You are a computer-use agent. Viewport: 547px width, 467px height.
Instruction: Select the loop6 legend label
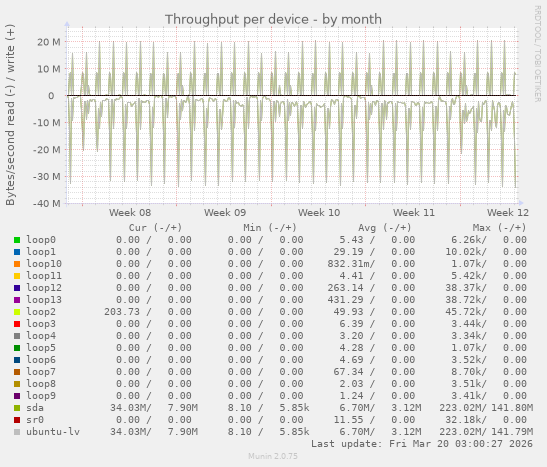[41, 360]
